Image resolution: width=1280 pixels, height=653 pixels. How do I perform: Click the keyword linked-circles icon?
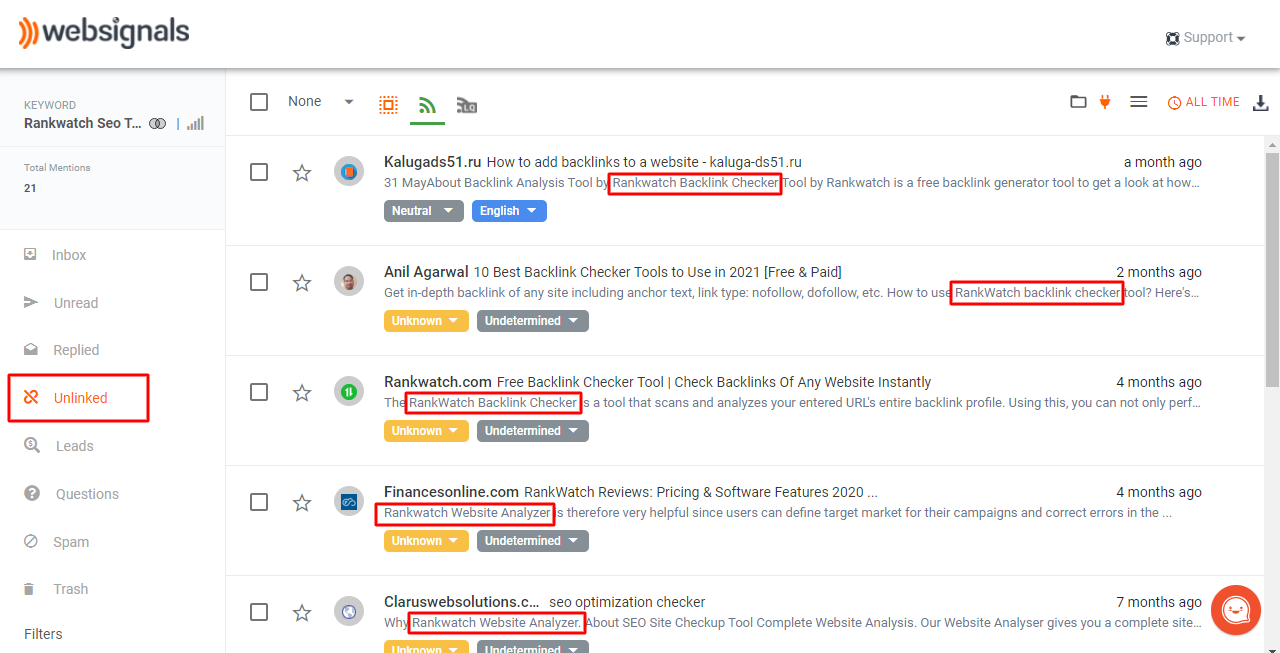pos(157,123)
